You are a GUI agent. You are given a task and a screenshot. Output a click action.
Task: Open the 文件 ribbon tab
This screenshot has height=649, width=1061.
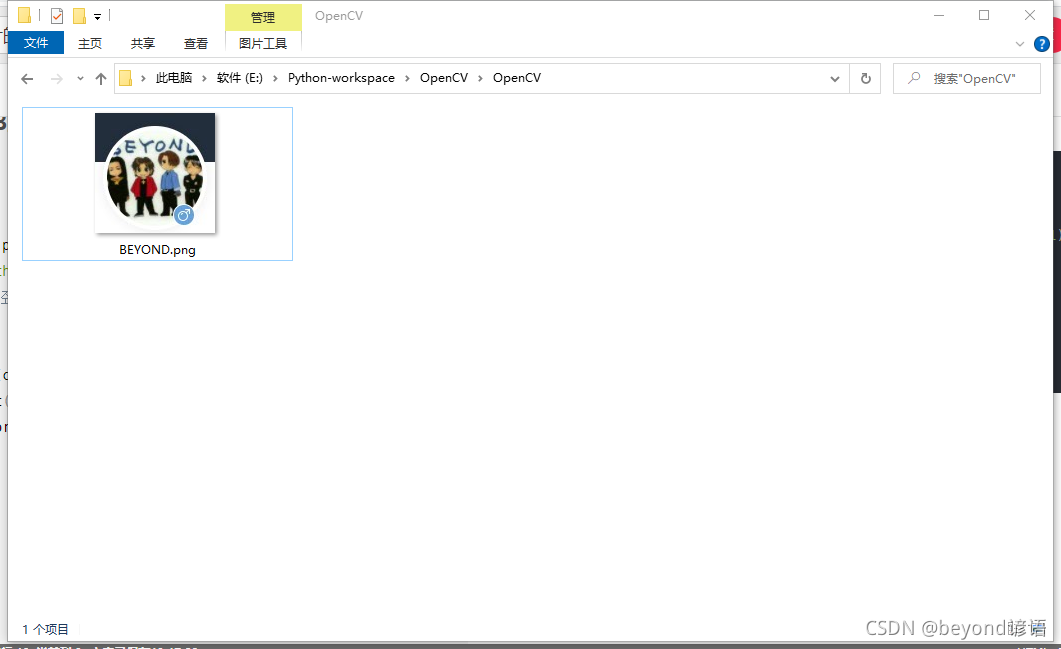pos(36,43)
